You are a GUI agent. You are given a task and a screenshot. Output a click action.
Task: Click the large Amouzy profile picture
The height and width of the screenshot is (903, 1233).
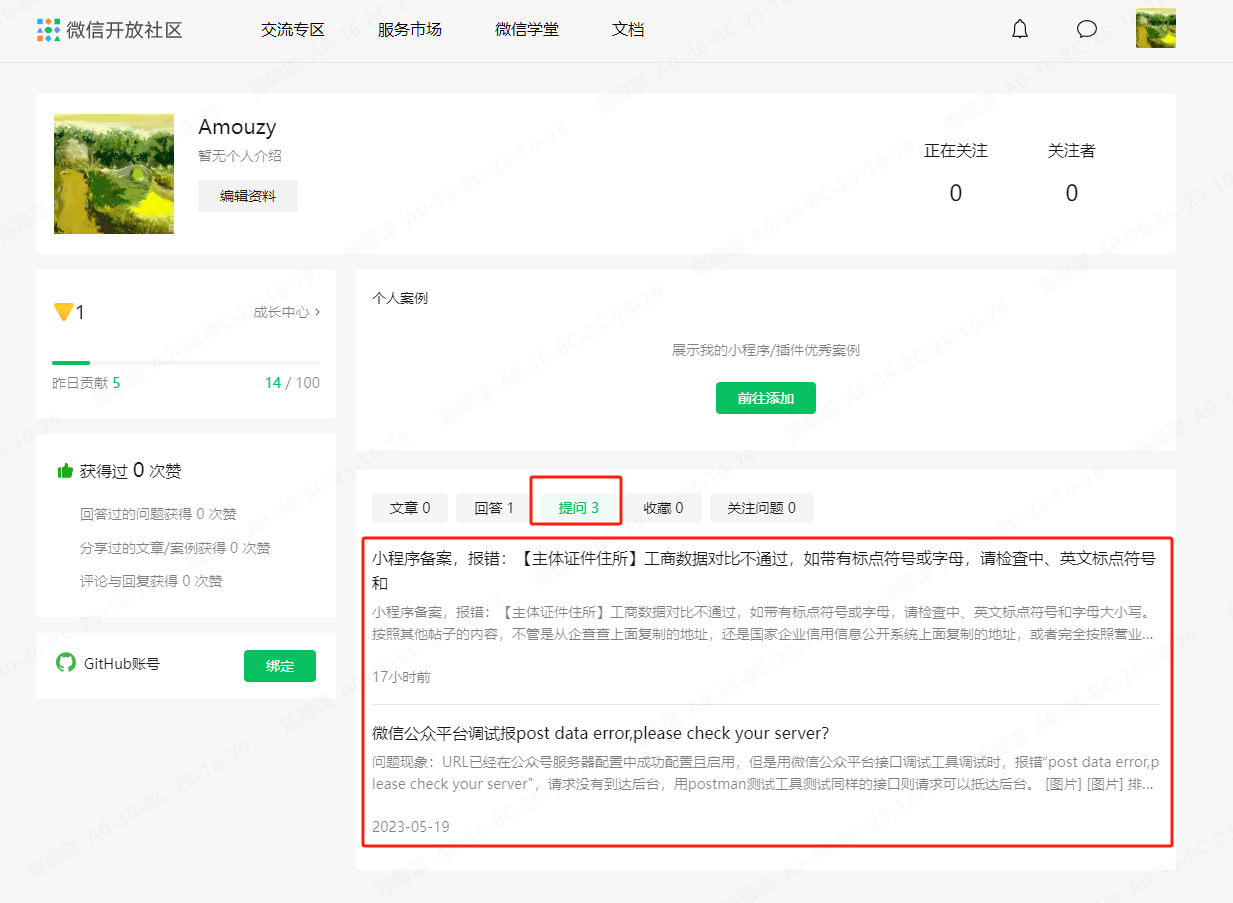(114, 174)
